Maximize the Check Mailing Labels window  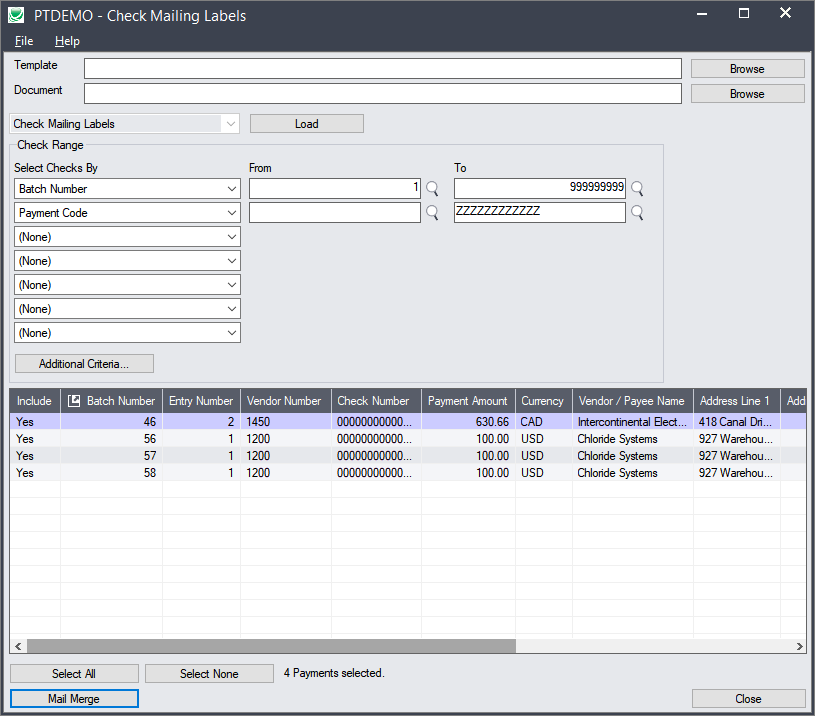click(x=744, y=14)
